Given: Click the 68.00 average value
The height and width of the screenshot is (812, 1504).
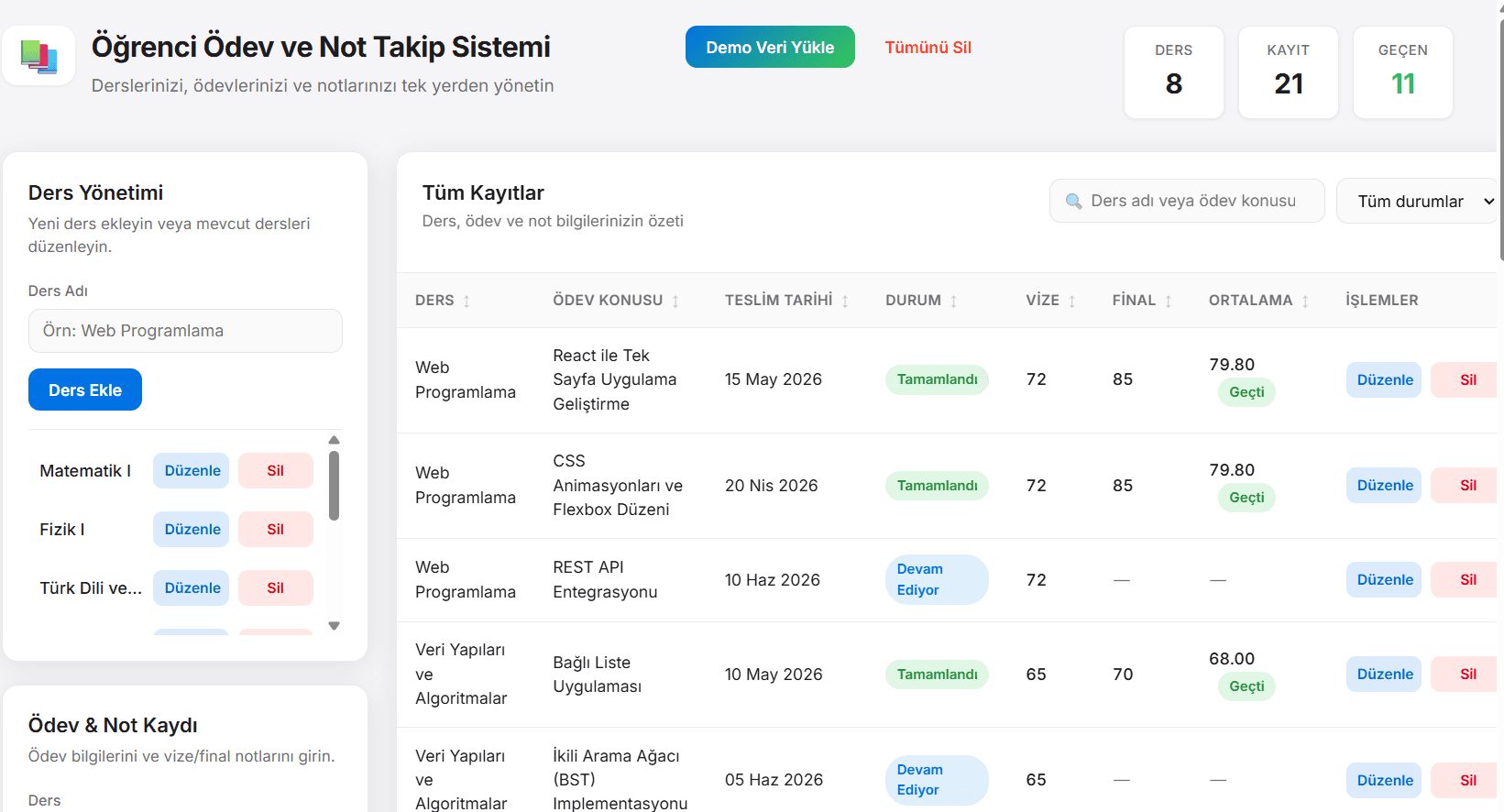Looking at the screenshot, I should (1232, 659).
